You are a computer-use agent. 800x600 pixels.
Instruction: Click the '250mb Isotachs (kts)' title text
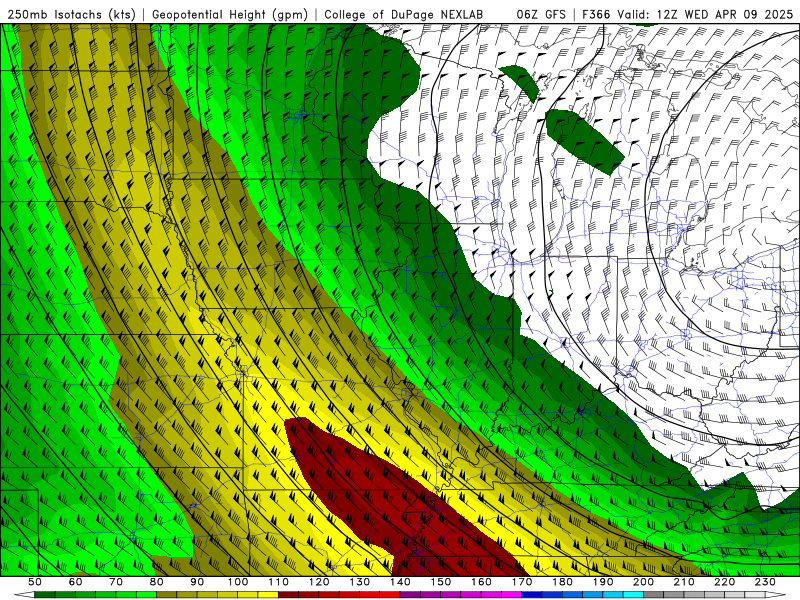click(72, 14)
